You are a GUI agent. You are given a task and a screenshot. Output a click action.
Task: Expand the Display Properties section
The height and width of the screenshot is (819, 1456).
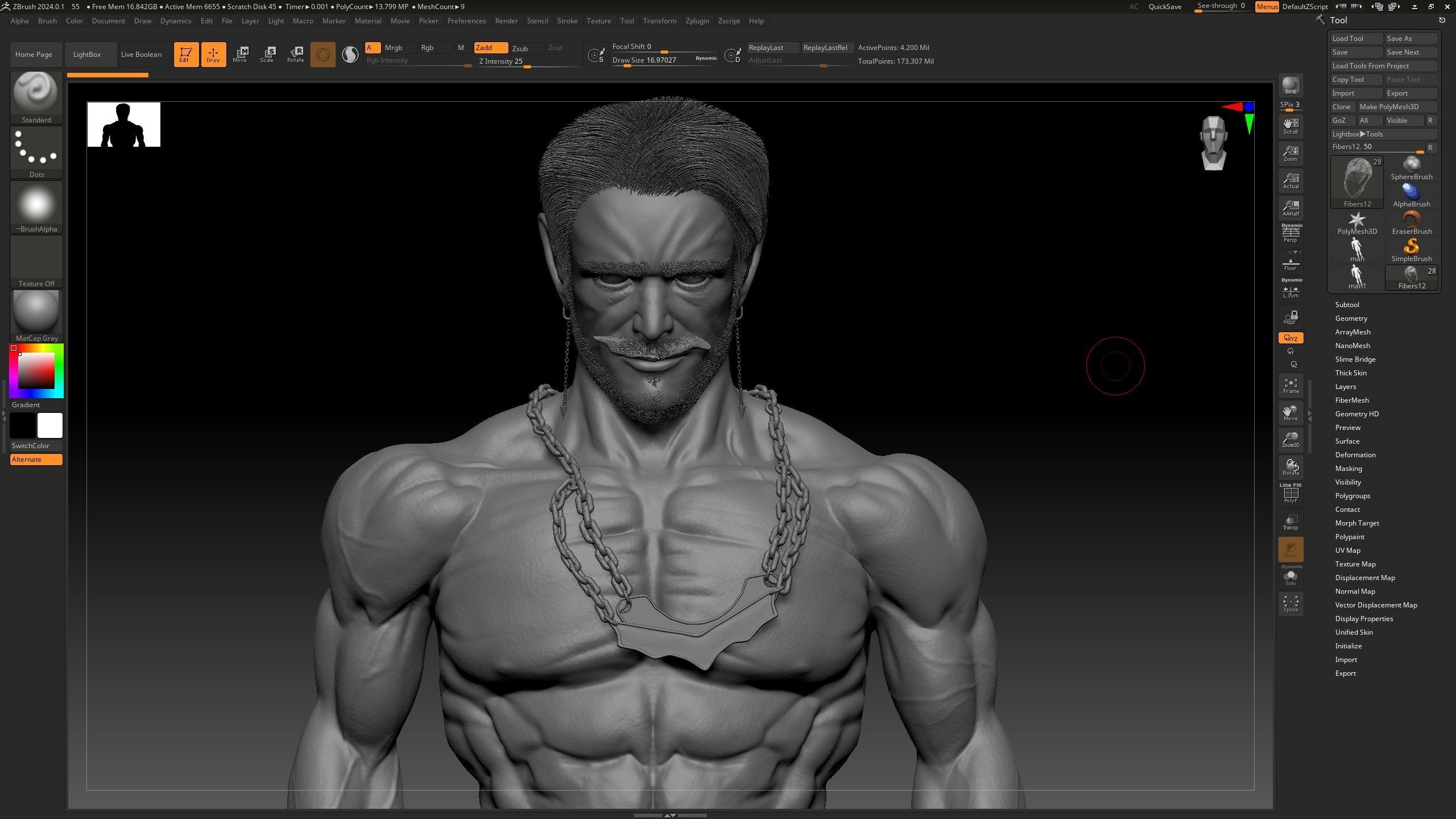tap(1364, 619)
